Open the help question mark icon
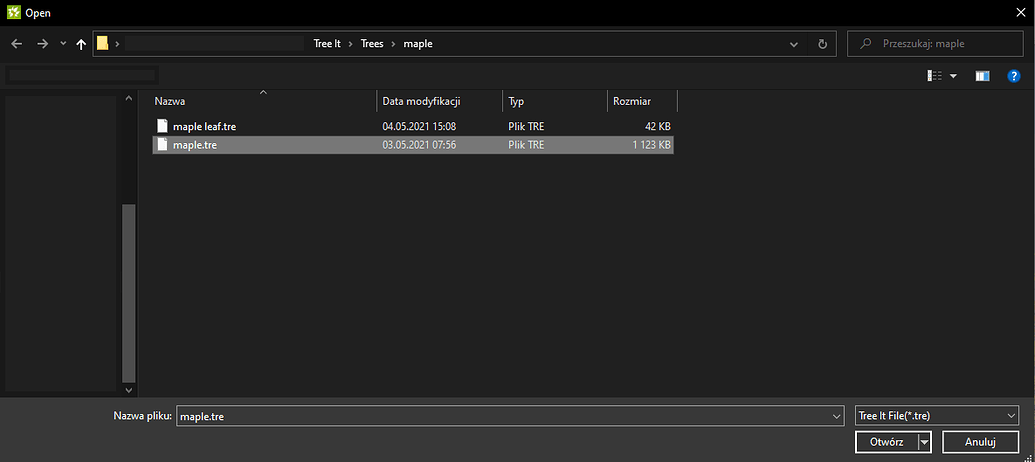Image resolution: width=1035 pixels, height=462 pixels. [1012, 76]
